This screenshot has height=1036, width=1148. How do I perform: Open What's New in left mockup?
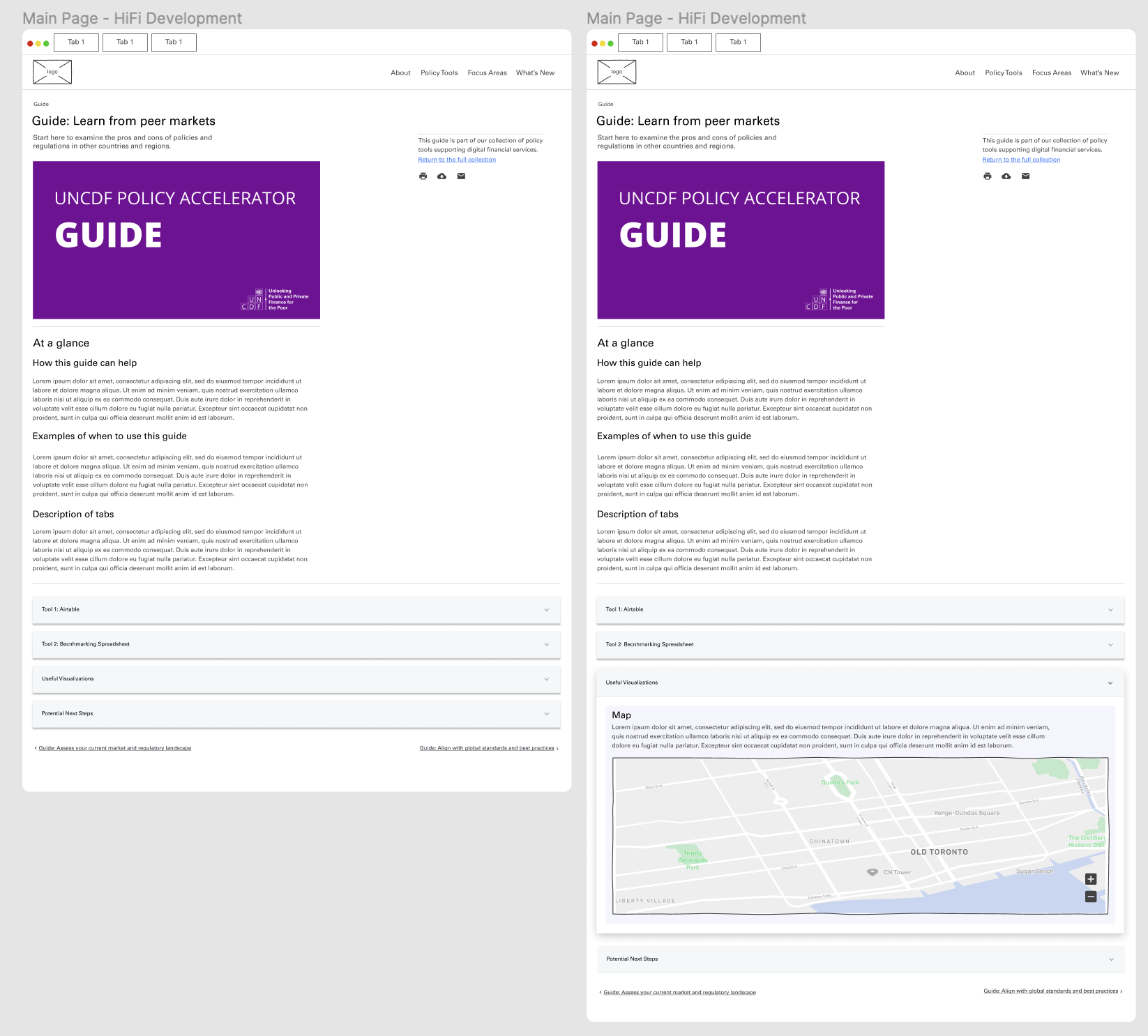[x=536, y=73]
